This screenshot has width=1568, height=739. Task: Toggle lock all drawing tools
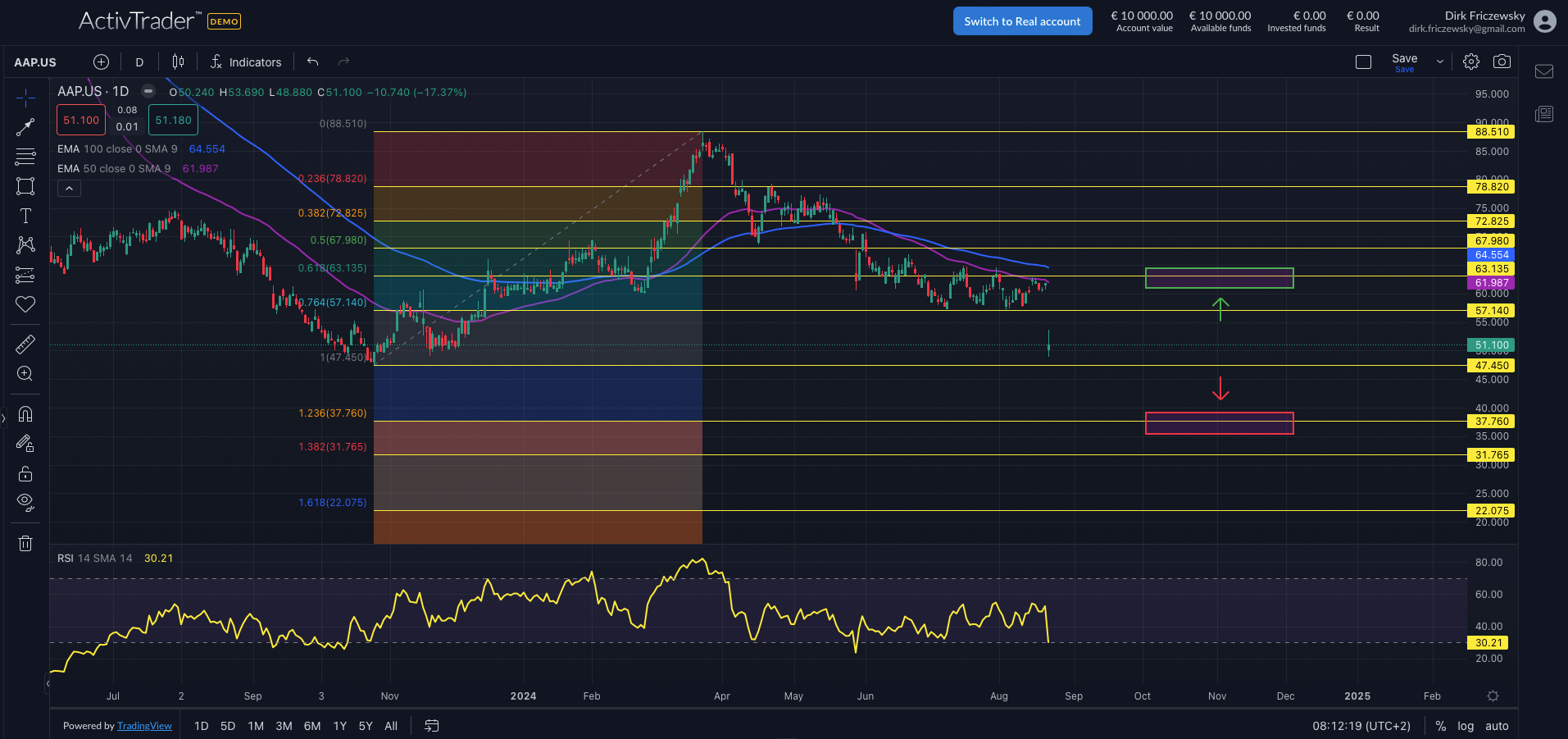[25, 473]
